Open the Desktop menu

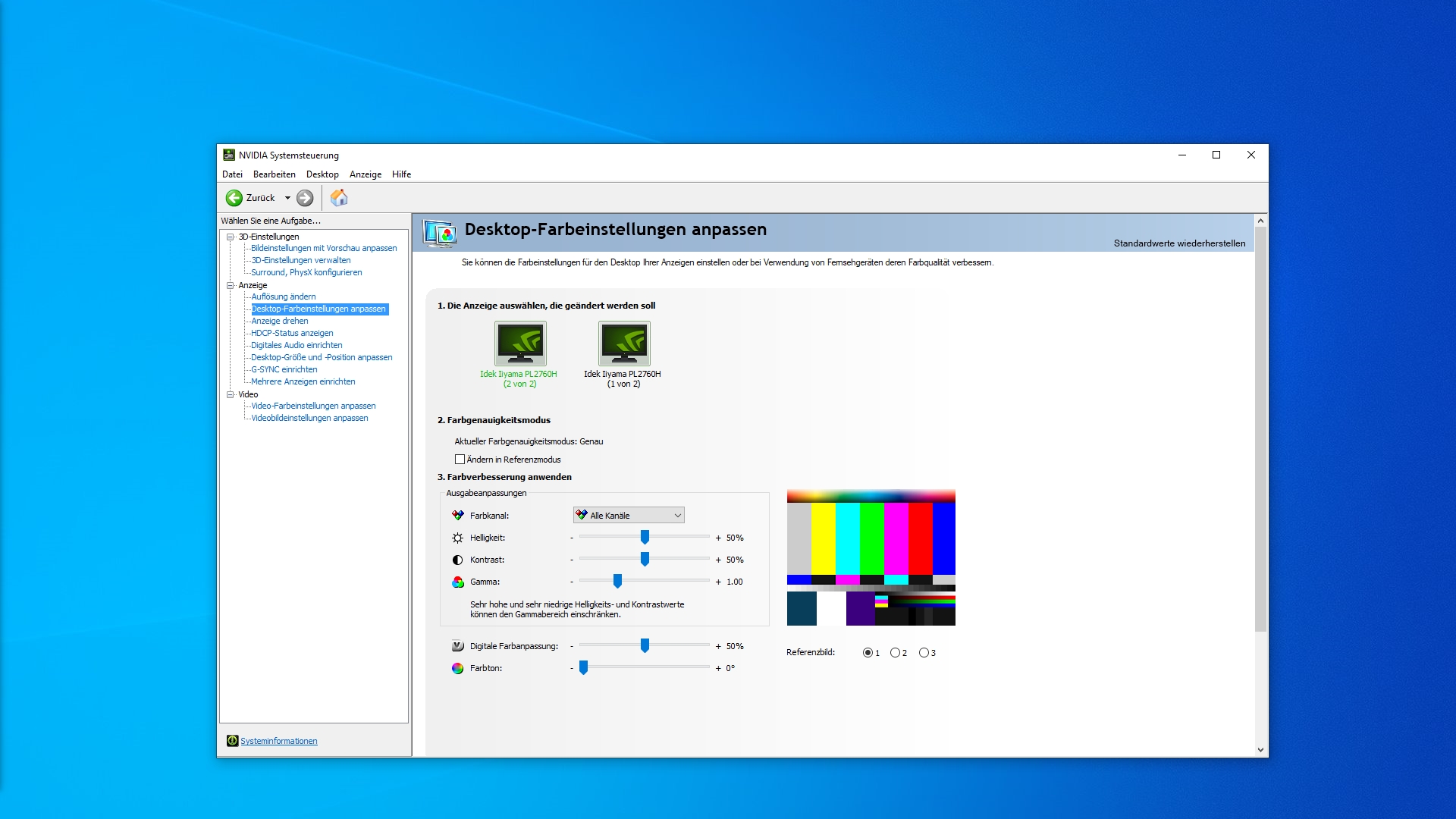[322, 174]
